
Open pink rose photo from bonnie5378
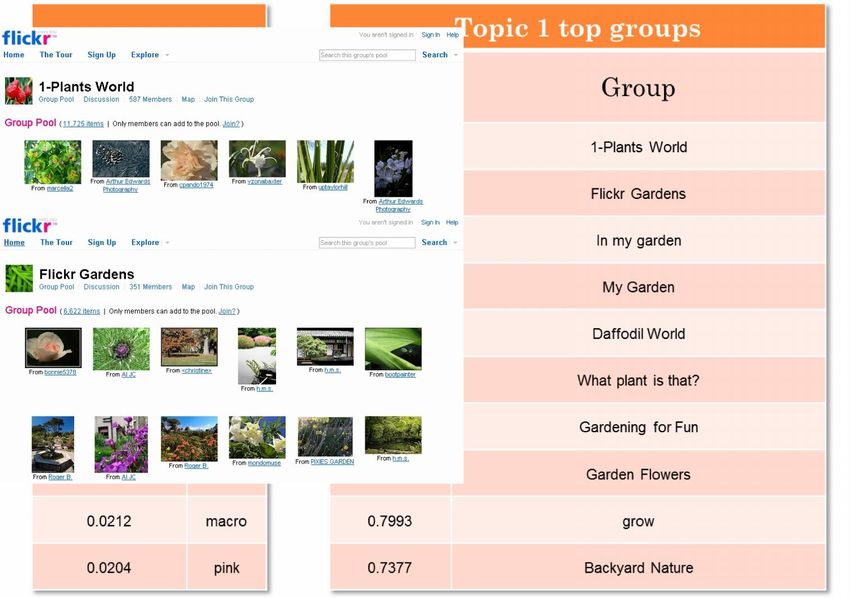click(x=53, y=348)
